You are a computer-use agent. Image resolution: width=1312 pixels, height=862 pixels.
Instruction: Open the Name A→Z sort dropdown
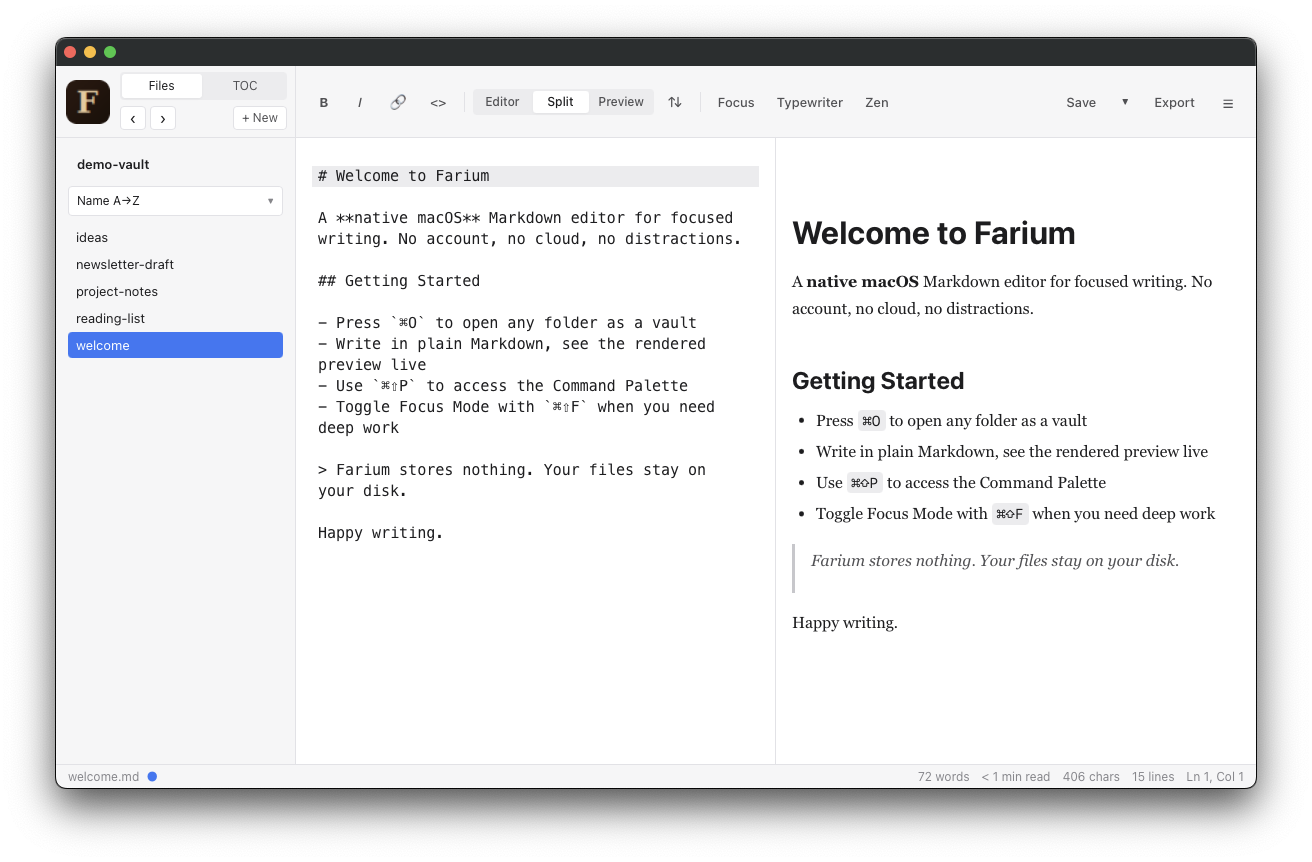[175, 201]
